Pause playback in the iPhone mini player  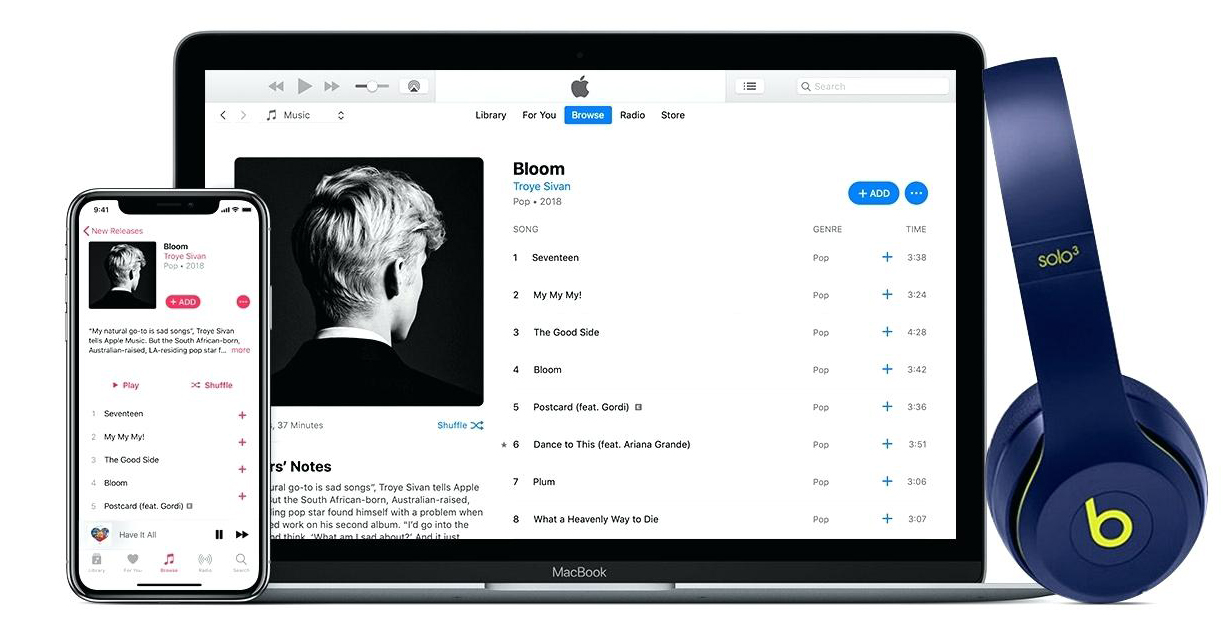pyautogui.click(x=219, y=535)
